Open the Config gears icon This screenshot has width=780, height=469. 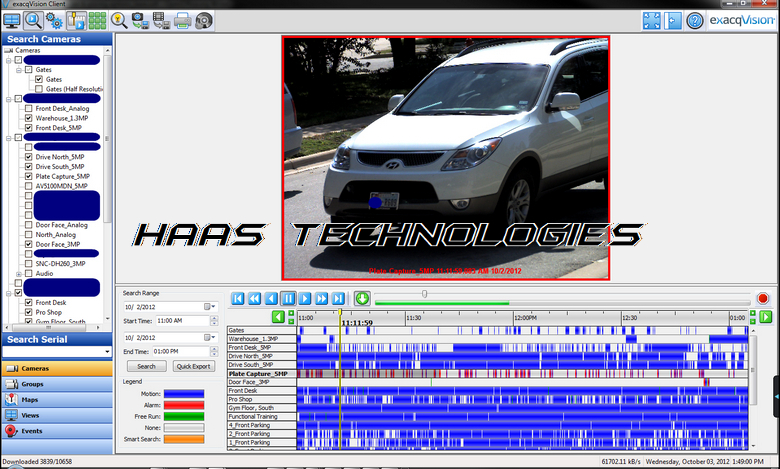click(54, 21)
